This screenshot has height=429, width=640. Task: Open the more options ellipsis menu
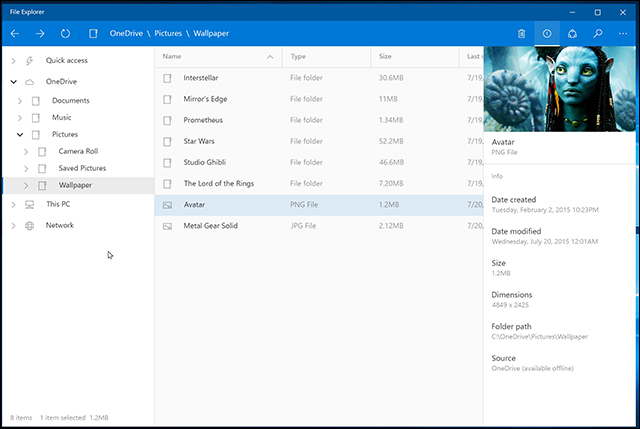(623, 33)
